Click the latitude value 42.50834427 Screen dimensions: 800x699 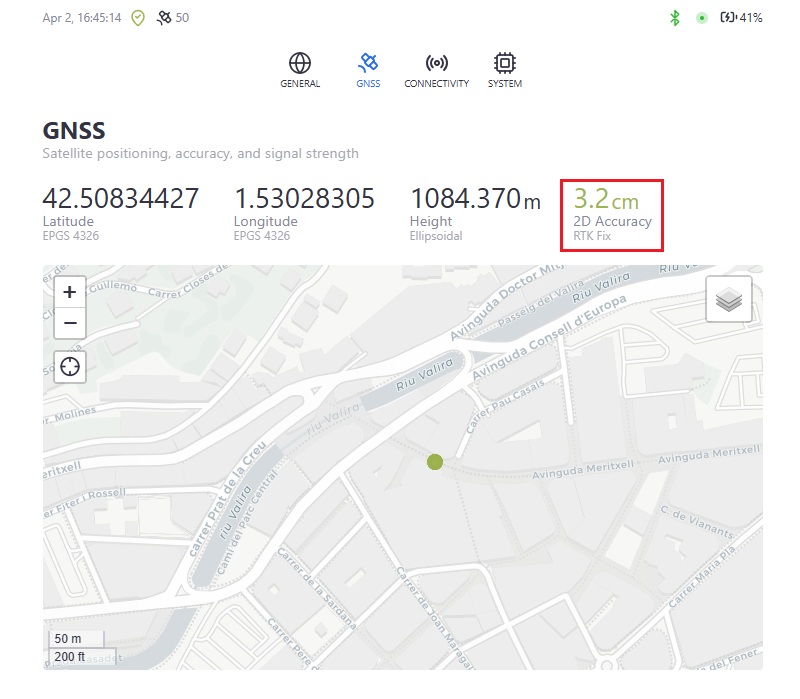(x=121, y=199)
